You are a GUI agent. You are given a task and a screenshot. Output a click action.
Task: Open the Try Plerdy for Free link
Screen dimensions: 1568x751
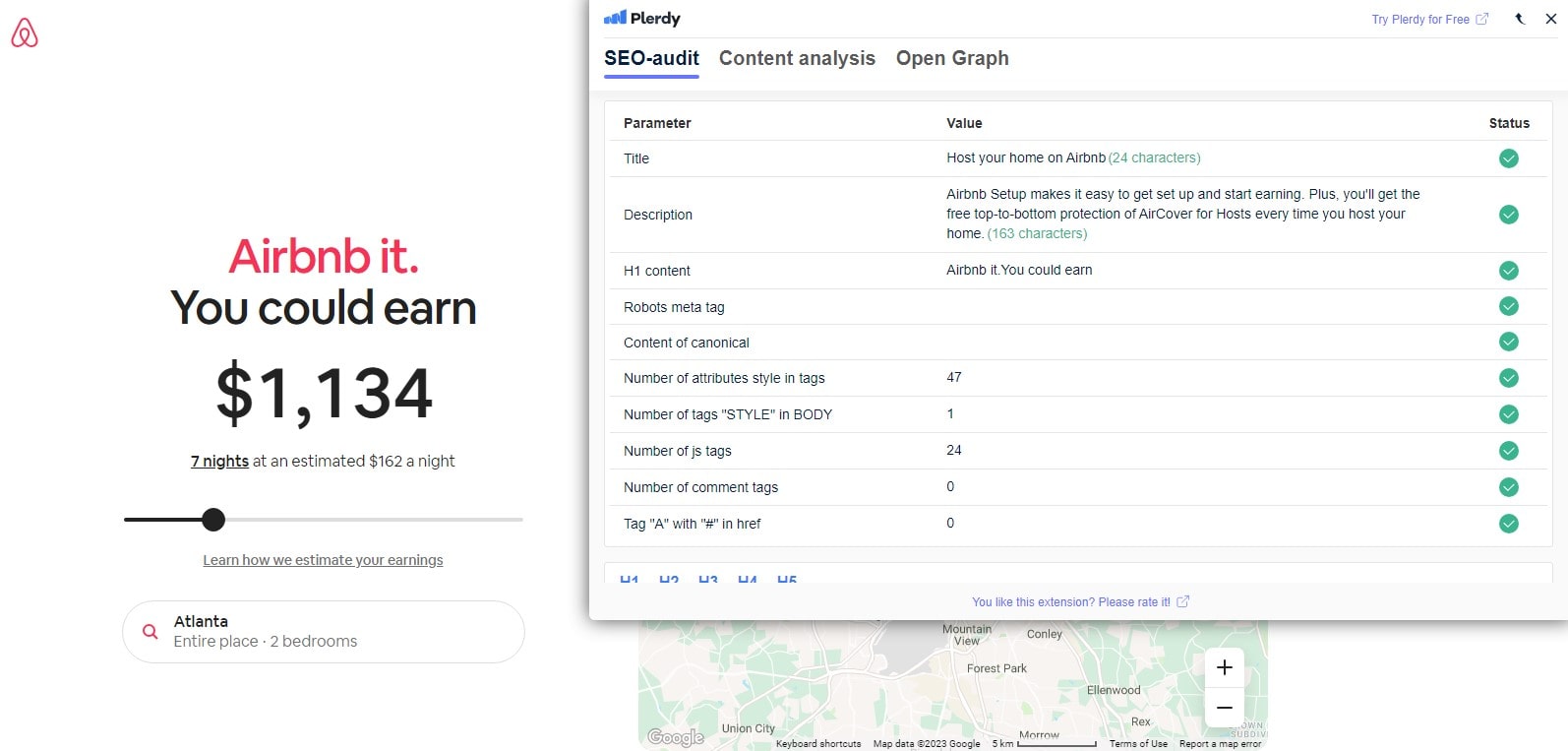[1429, 19]
